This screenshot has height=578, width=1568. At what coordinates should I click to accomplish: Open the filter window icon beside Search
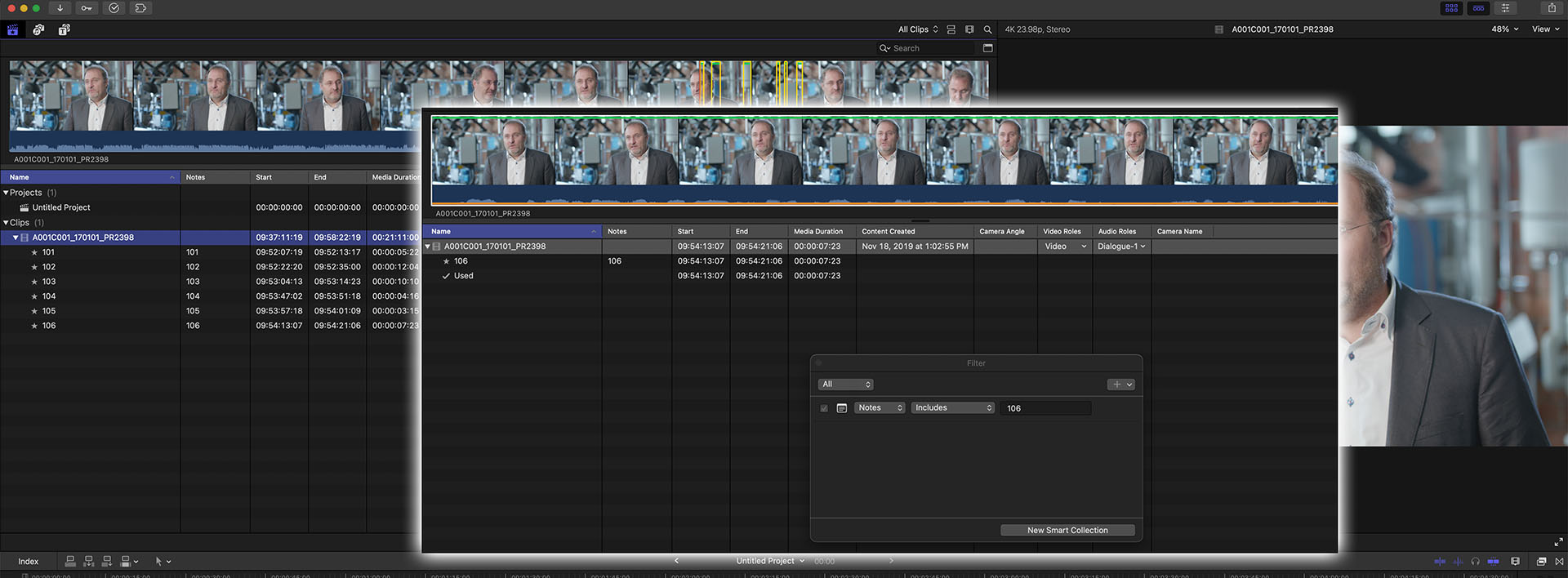coord(987,48)
